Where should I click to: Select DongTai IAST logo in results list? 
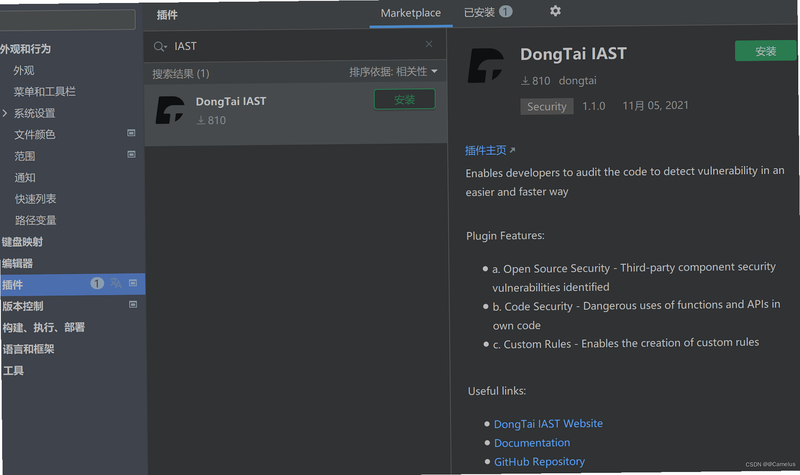pyautogui.click(x=169, y=110)
